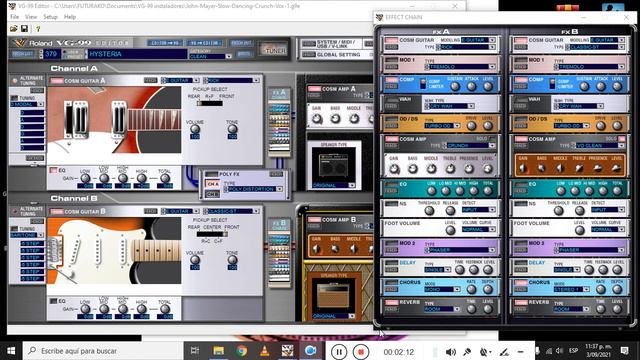Open FX A OD/DS Type TURBO OD dropdown
The image size is (640, 360).
tap(442, 126)
